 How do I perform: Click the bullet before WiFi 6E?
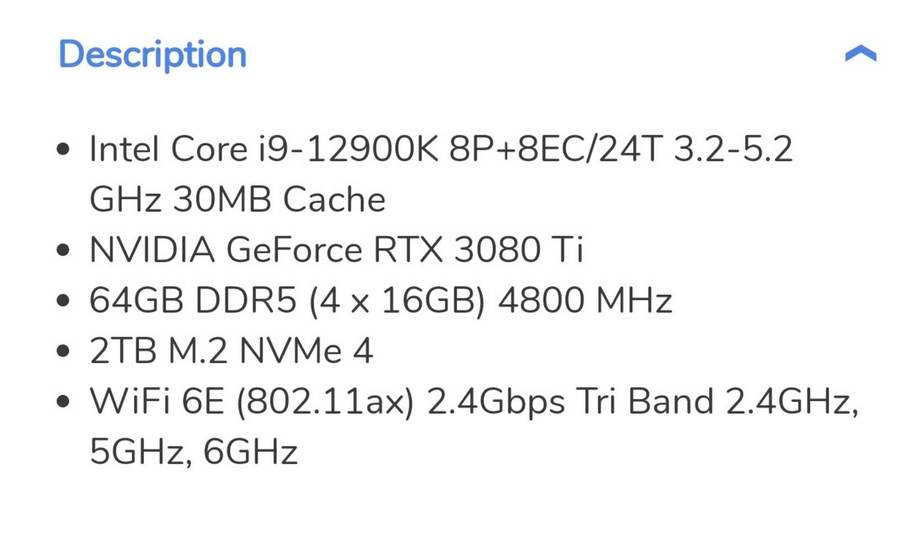(65, 403)
